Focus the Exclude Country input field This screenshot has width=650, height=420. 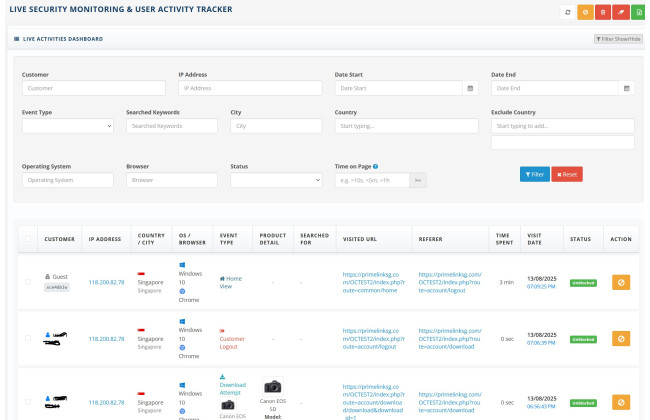coord(563,126)
